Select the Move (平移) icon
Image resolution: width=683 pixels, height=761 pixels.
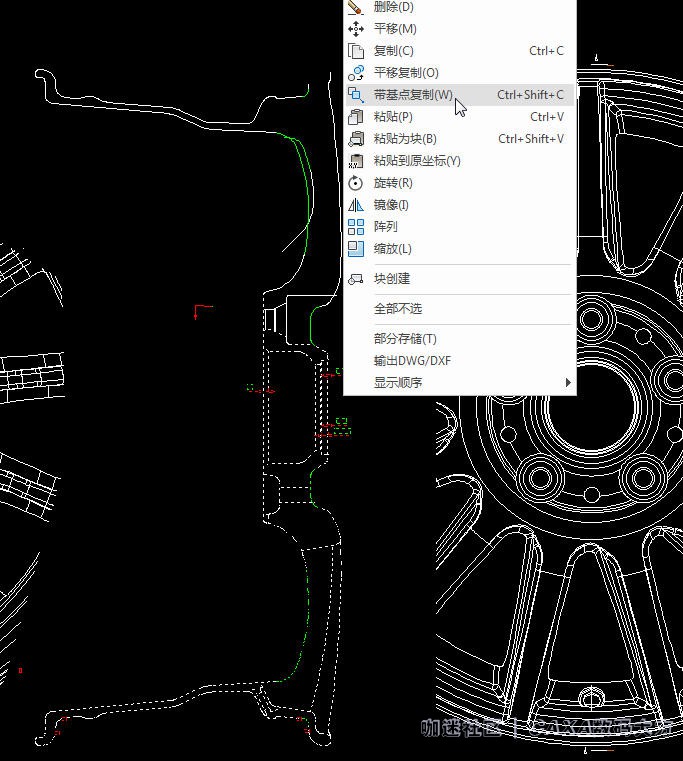pos(355,29)
